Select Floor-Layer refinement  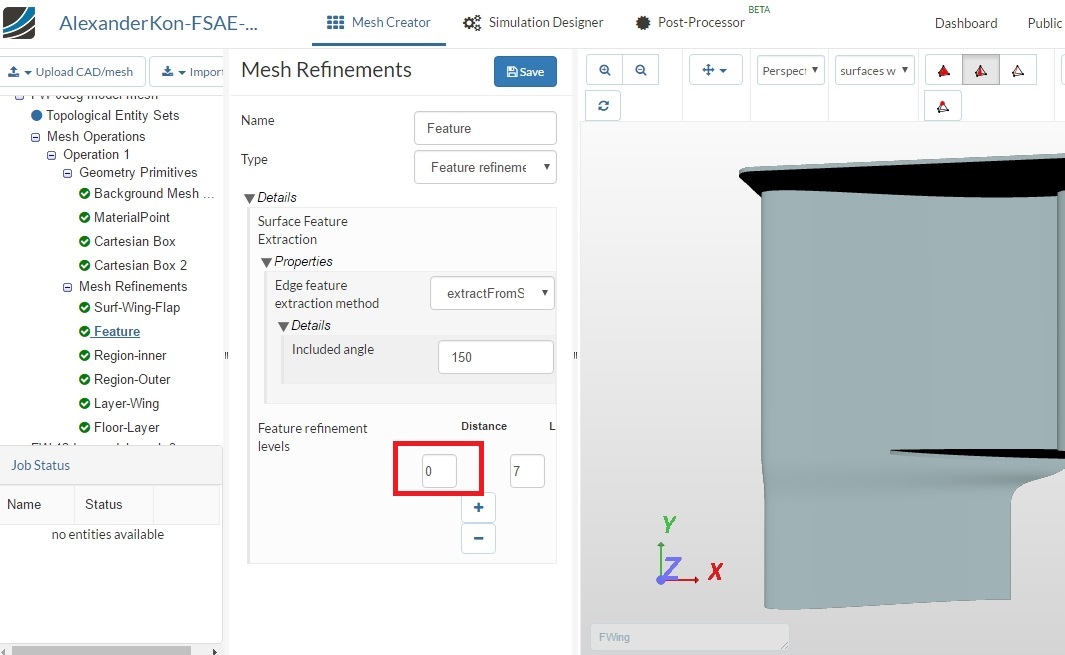click(126, 427)
